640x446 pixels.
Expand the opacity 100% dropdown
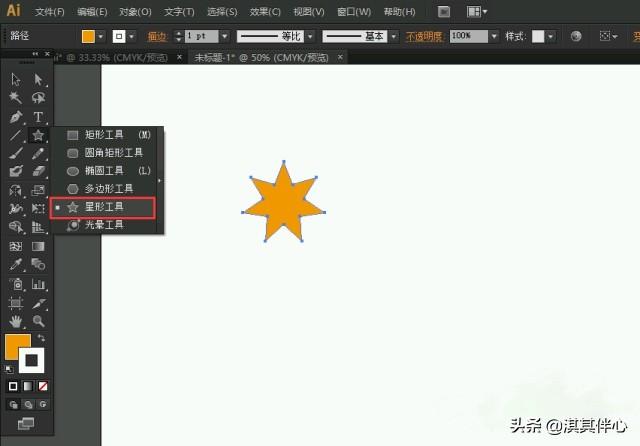(494, 35)
